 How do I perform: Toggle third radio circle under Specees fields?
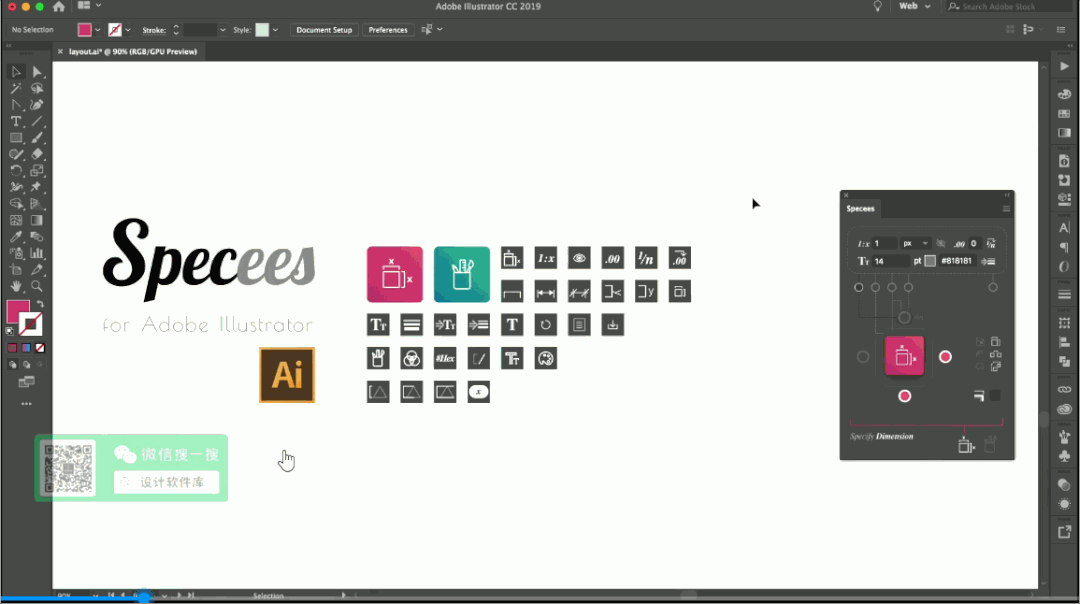(892, 287)
